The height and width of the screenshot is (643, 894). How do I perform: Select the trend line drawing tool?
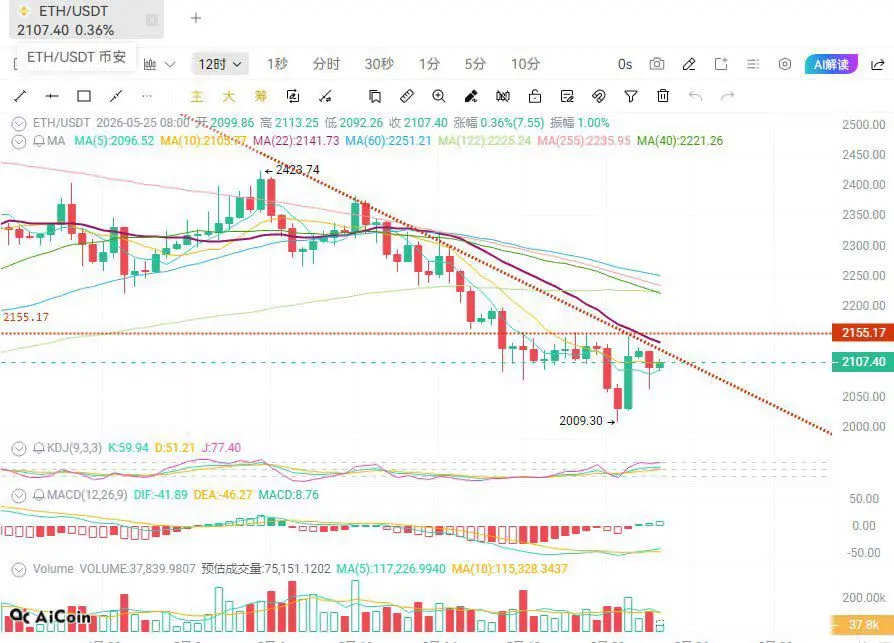[20, 96]
